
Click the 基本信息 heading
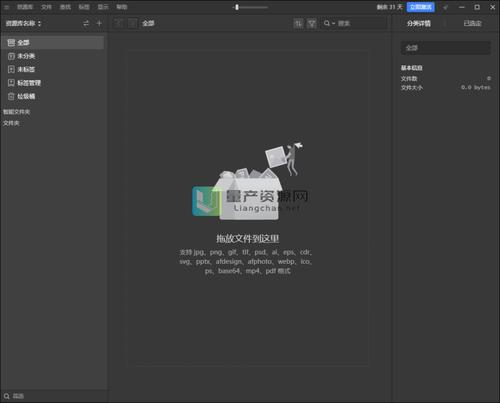point(412,68)
